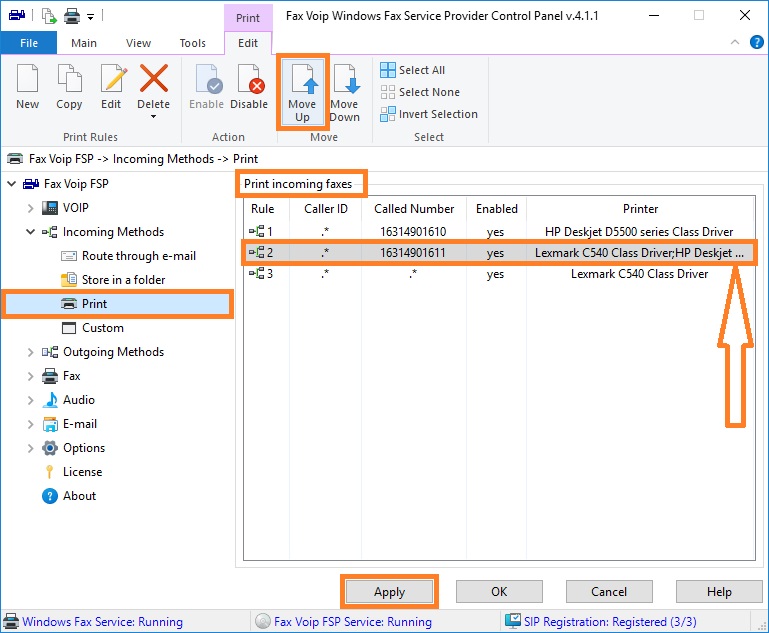Image resolution: width=769 pixels, height=633 pixels.
Task: Expand the Outgoing Methods node
Action: [x=30, y=352]
